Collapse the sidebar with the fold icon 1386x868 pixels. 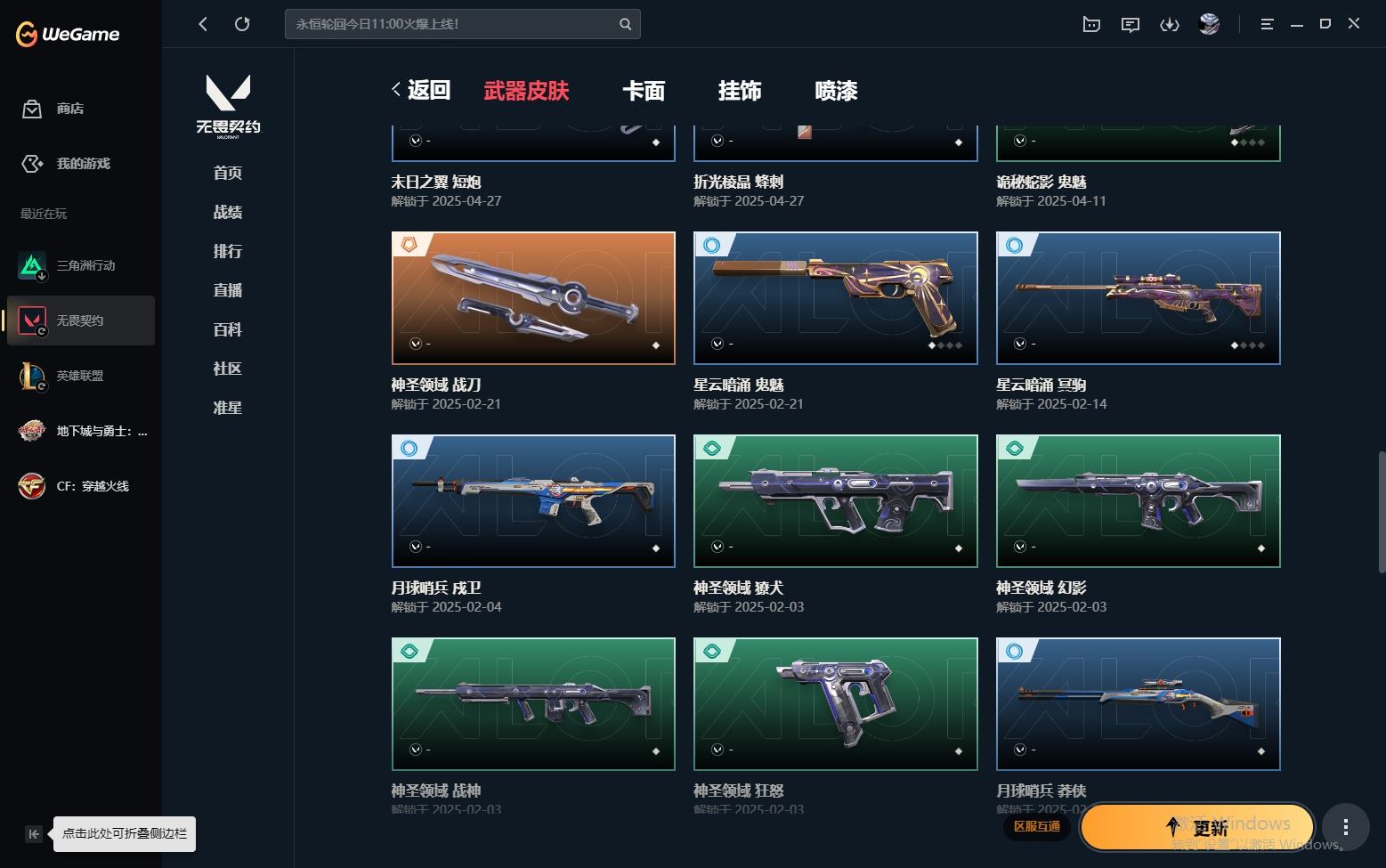tap(33, 834)
